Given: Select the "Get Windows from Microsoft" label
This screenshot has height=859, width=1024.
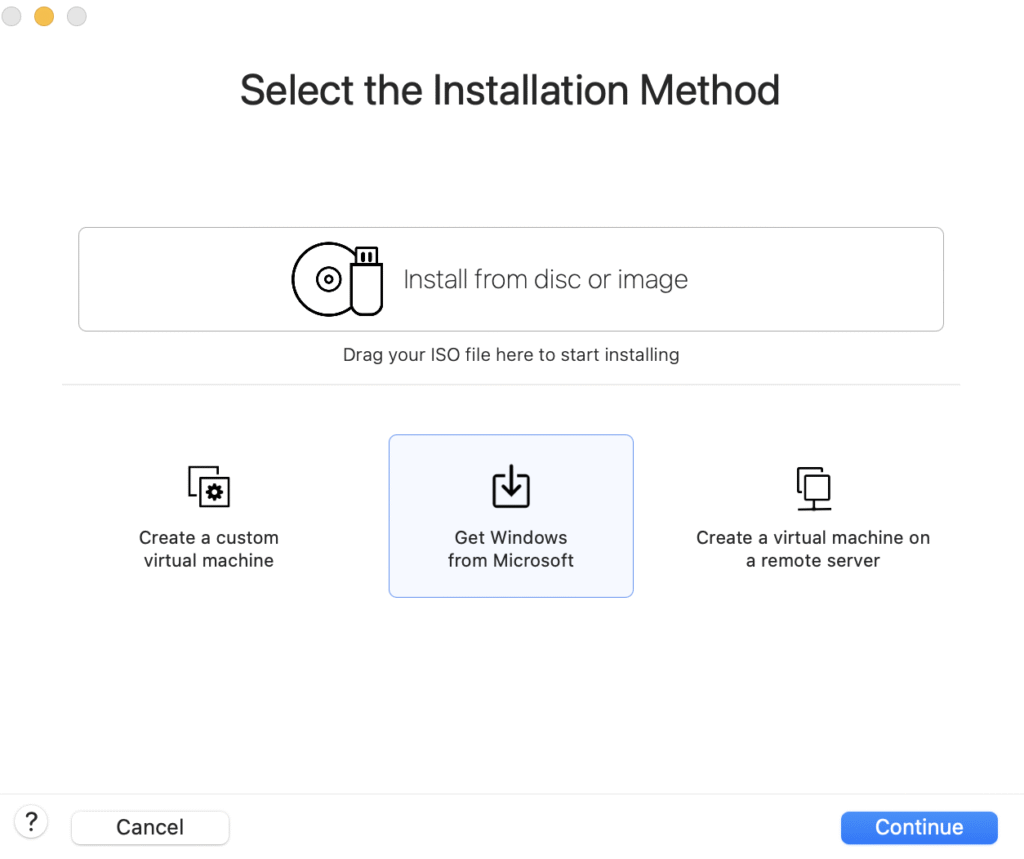Looking at the screenshot, I should pyautogui.click(x=511, y=549).
